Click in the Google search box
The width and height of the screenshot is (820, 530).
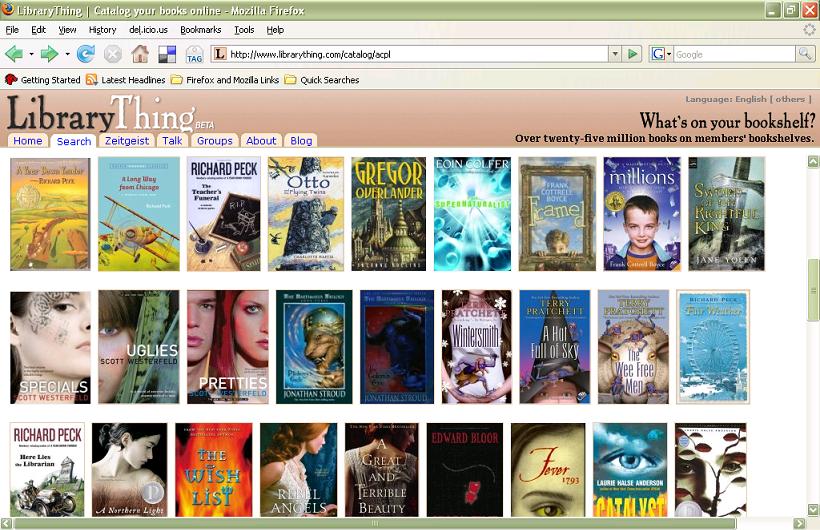pos(734,54)
